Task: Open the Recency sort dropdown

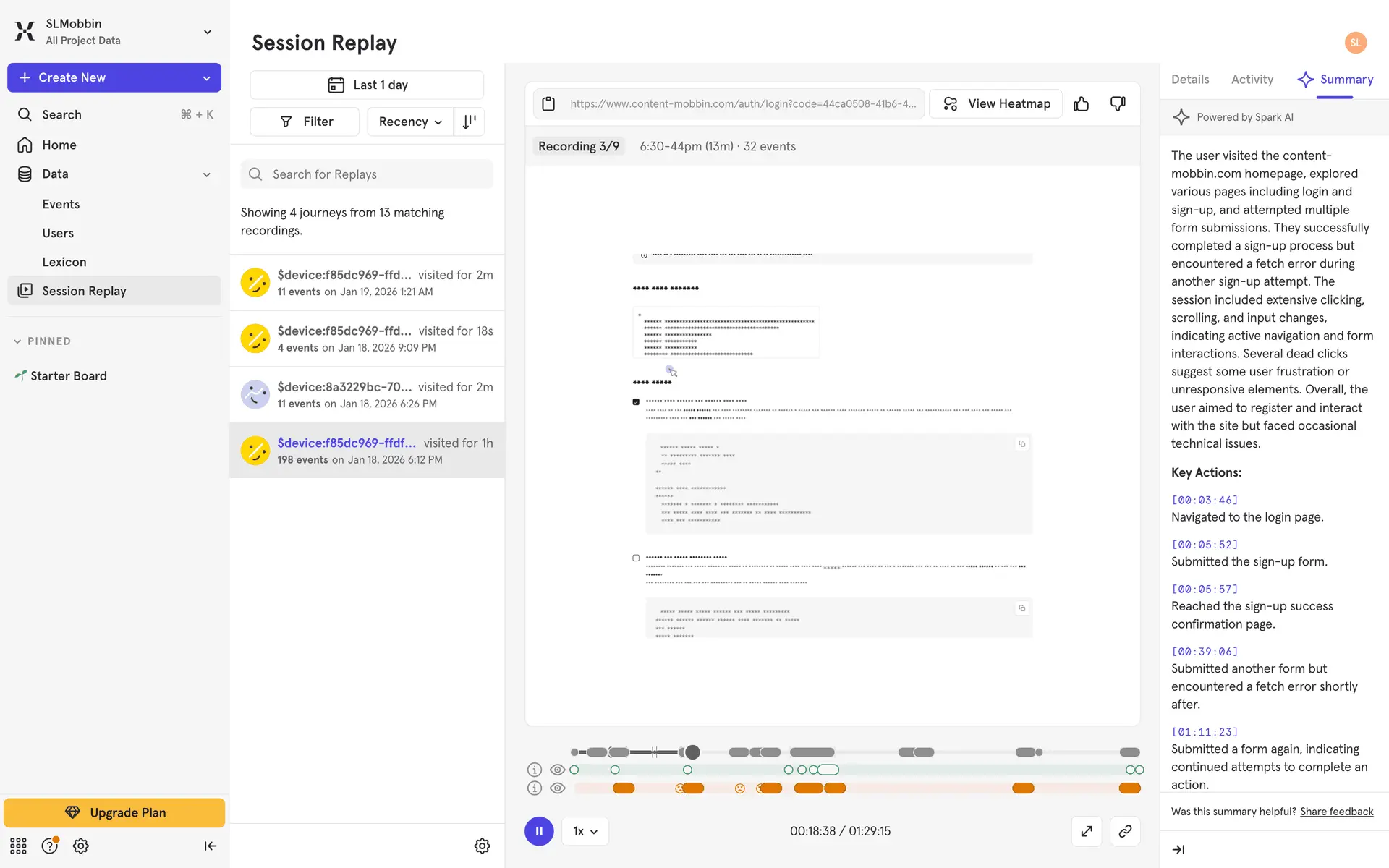Action: pos(410,122)
